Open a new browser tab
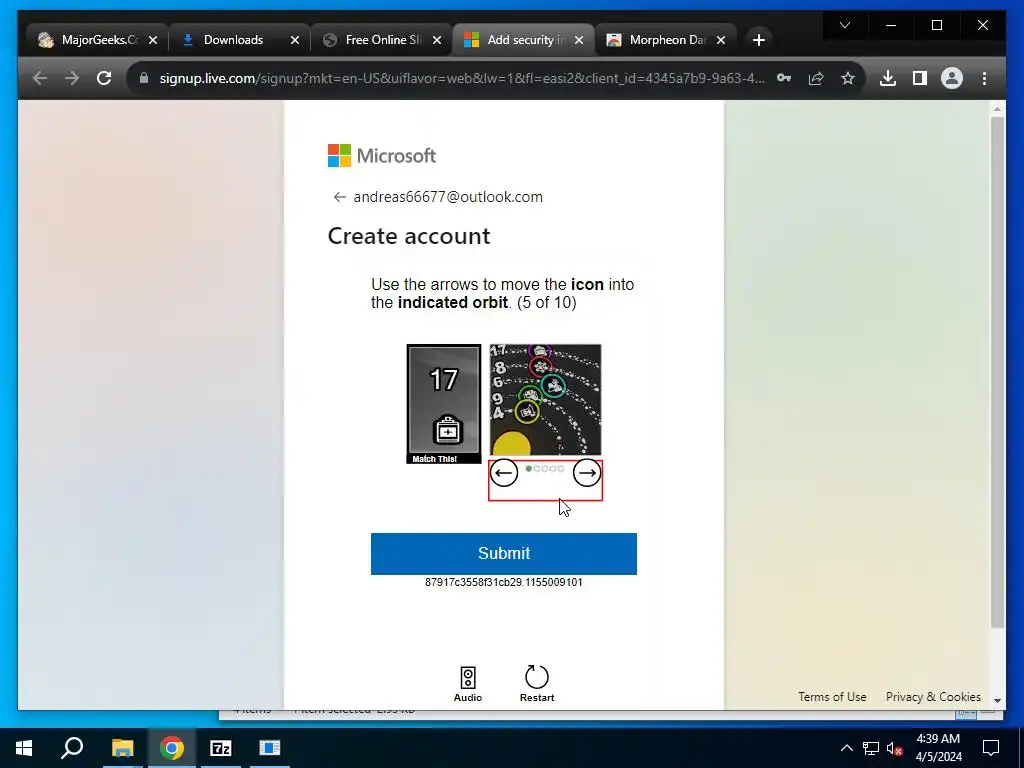This screenshot has height=768, width=1024. click(x=758, y=40)
